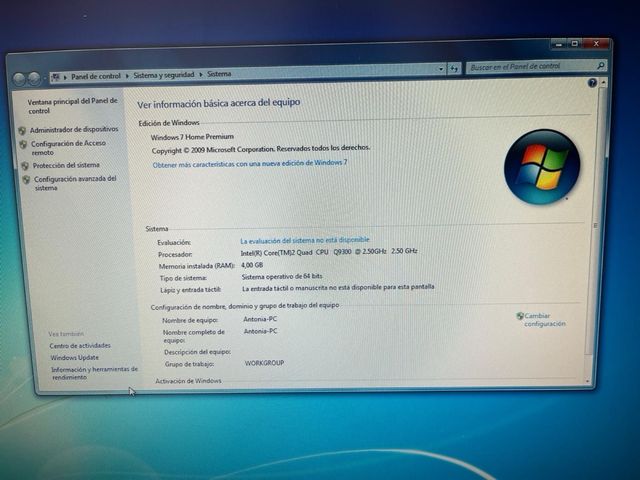This screenshot has height=480, width=640.
Task: Open Centro de actividades link
Action: (x=80, y=346)
